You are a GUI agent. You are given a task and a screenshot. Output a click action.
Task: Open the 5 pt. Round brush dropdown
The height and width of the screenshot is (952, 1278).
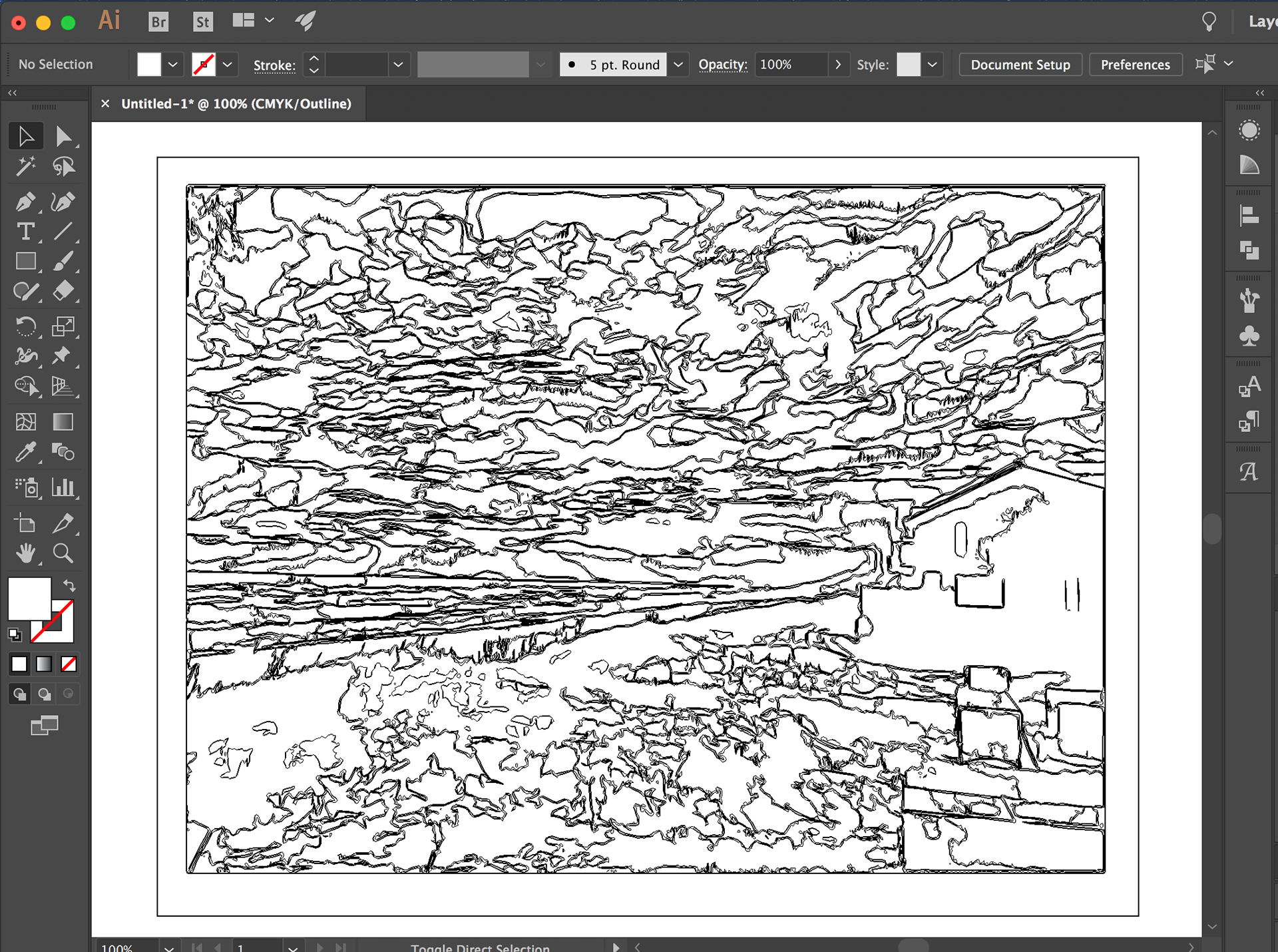click(678, 65)
